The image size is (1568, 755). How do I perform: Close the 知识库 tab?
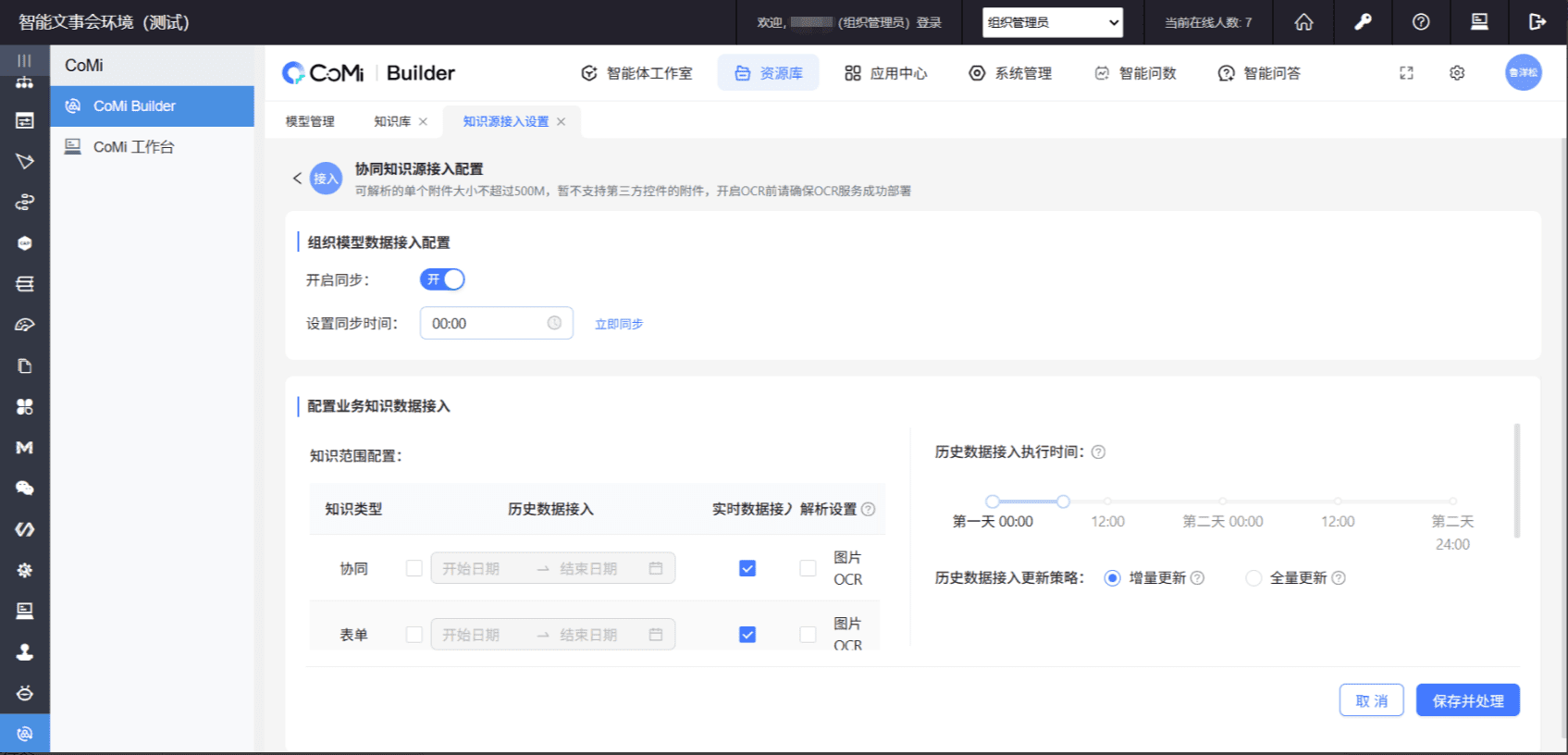coord(423,121)
